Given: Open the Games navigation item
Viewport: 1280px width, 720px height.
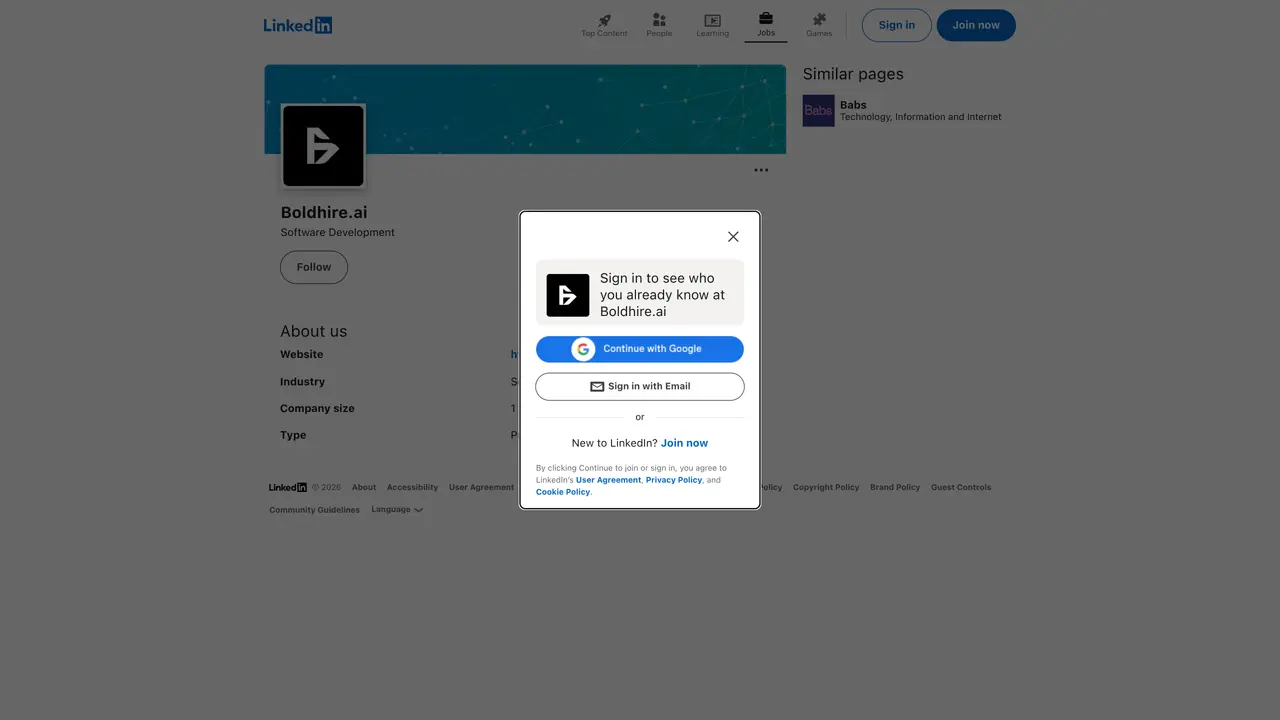Looking at the screenshot, I should click(819, 25).
